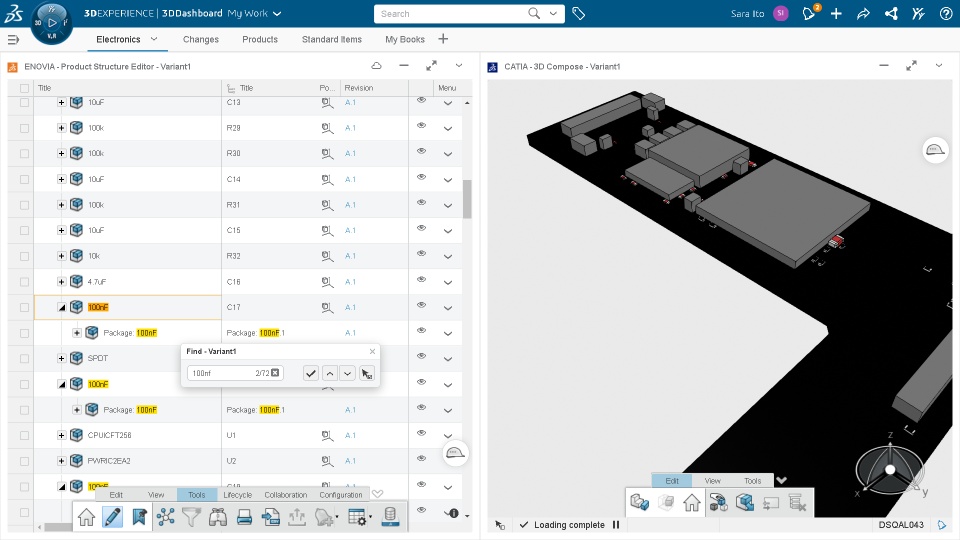Click the vertical scrollbar thumb in tree

467,199
